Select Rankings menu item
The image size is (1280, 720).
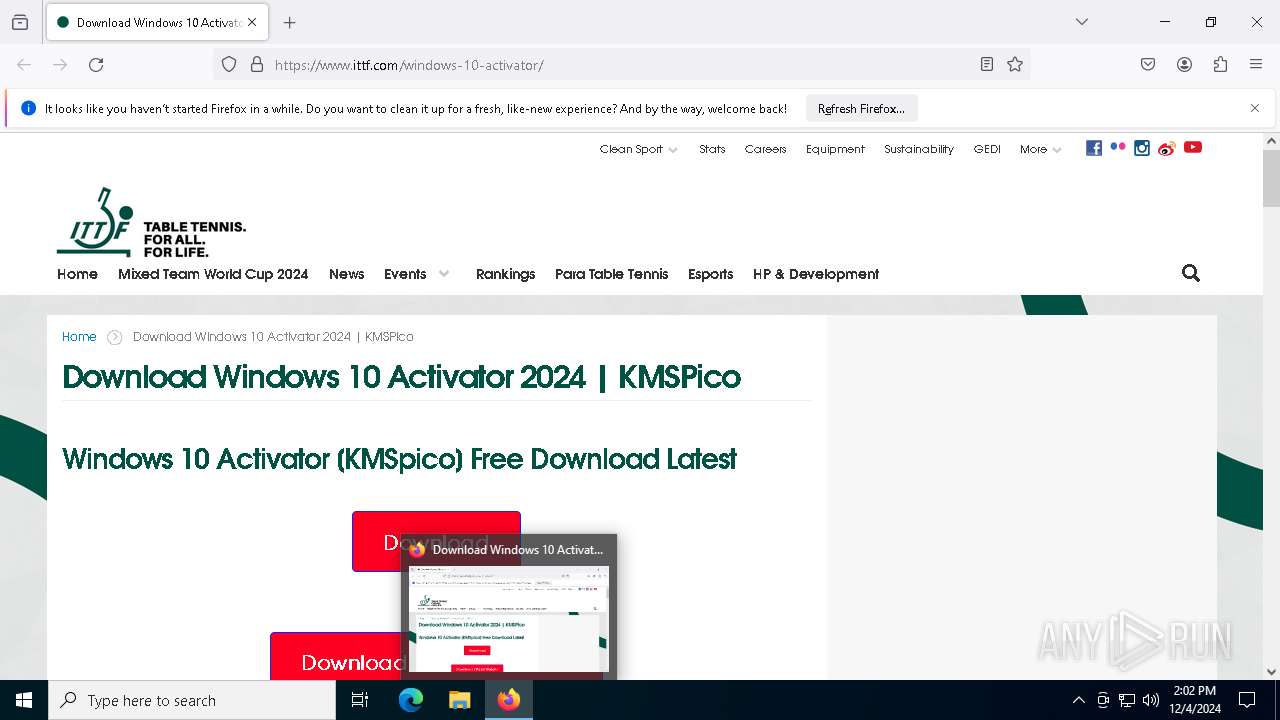tap(505, 274)
